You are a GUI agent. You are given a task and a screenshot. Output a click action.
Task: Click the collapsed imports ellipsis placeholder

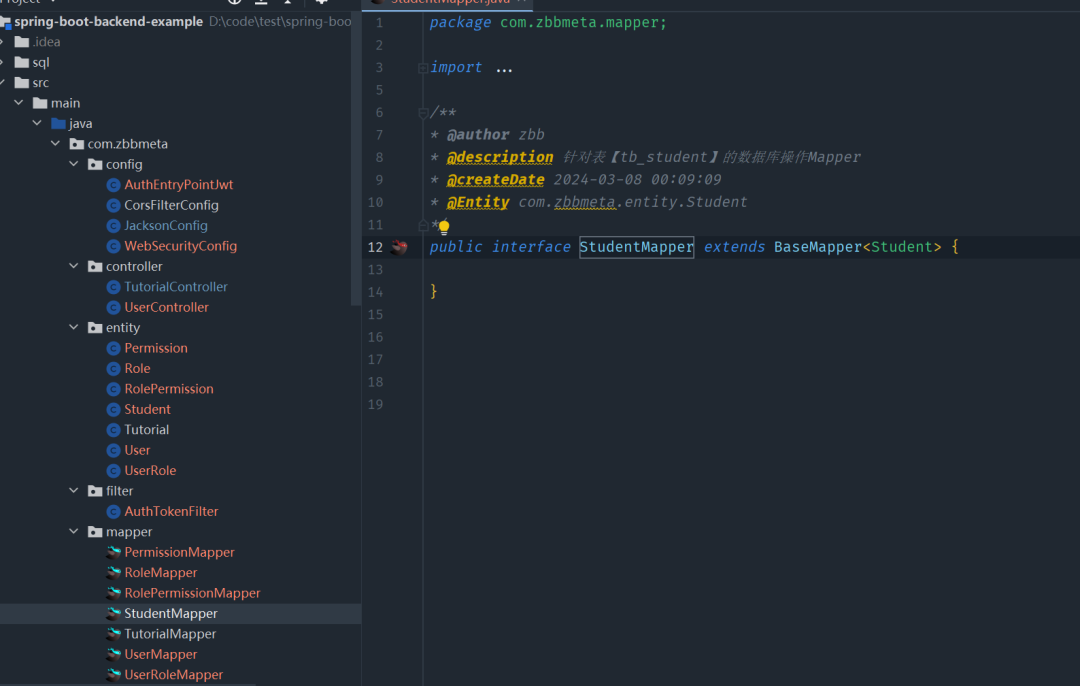click(x=504, y=68)
